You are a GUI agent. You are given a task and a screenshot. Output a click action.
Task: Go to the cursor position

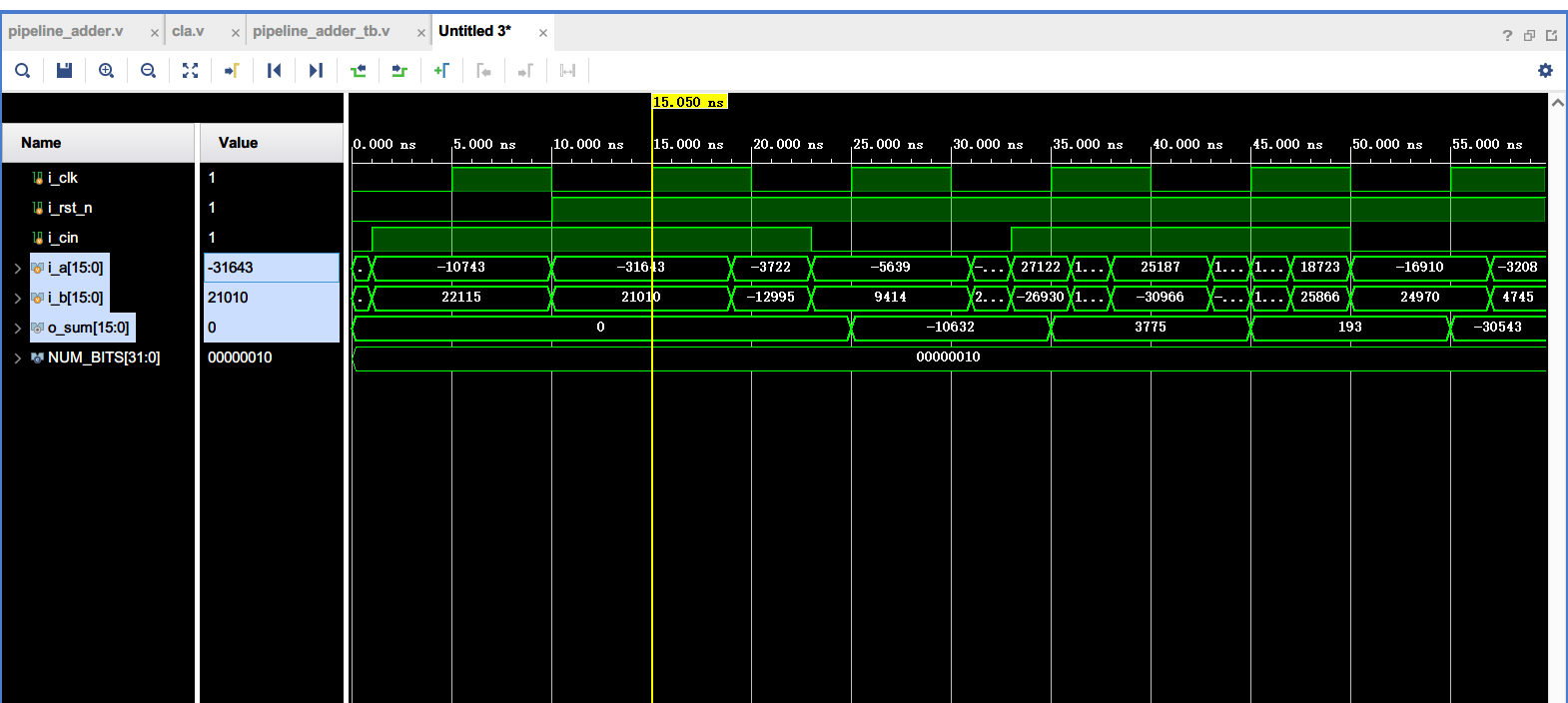pyautogui.click(x=232, y=70)
